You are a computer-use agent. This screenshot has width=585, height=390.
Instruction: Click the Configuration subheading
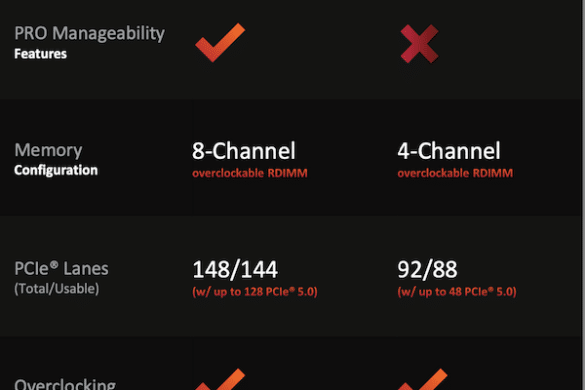point(56,170)
